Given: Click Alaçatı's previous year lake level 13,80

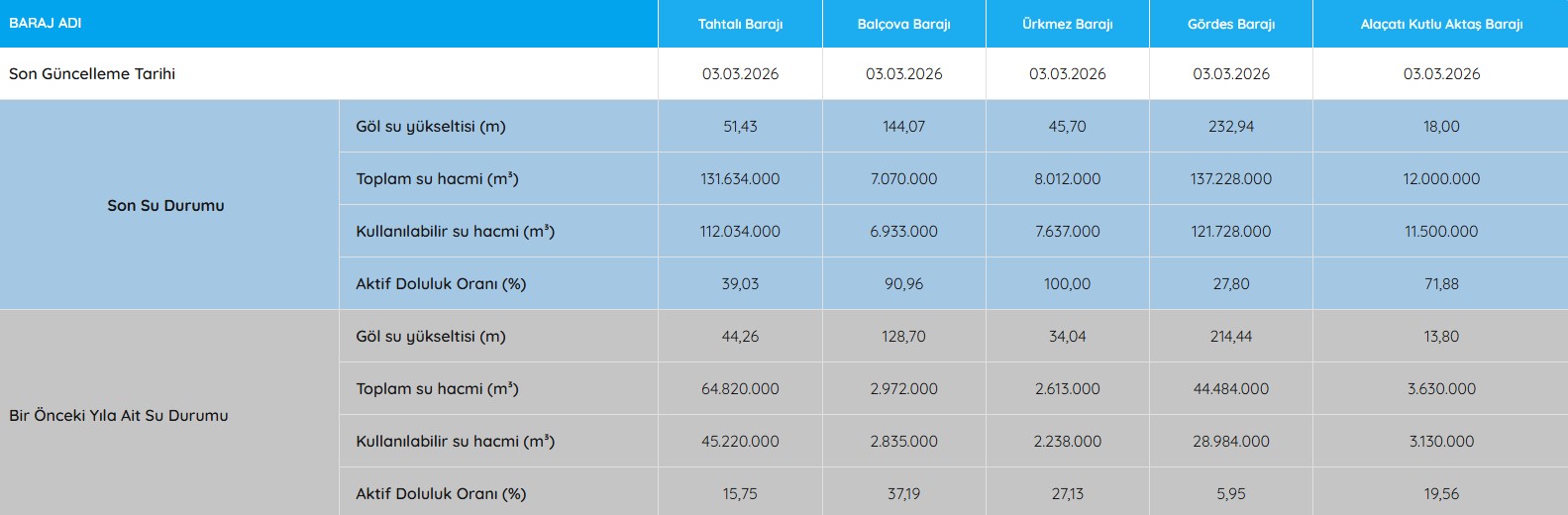Looking at the screenshot, I should [x=1440, y=337].
